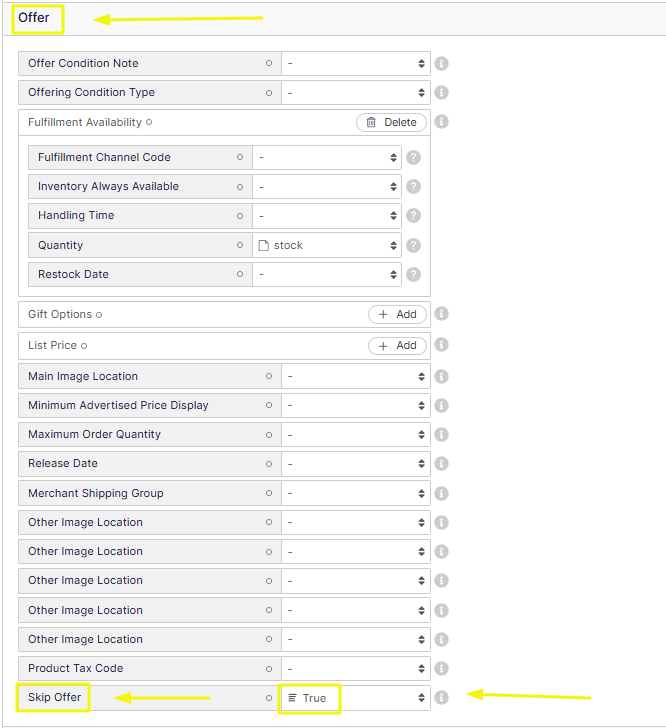Click info icon next to Release Date
The image size is (666, 728).
pyautogui.click(x=441, y=464)
